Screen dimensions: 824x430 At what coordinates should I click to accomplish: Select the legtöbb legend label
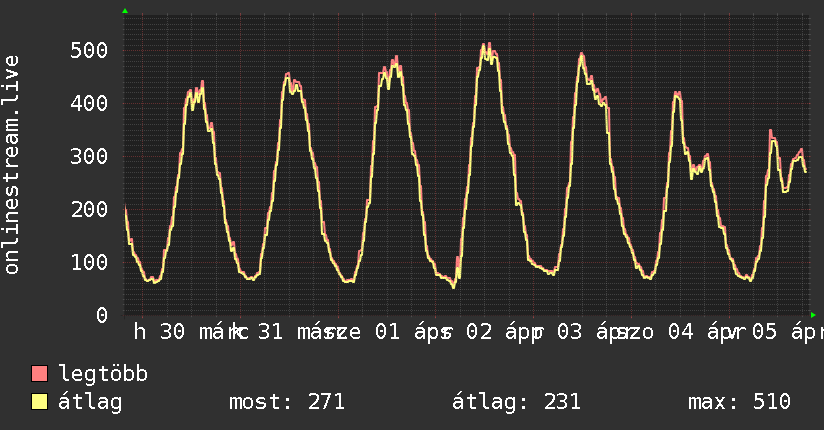103,375
